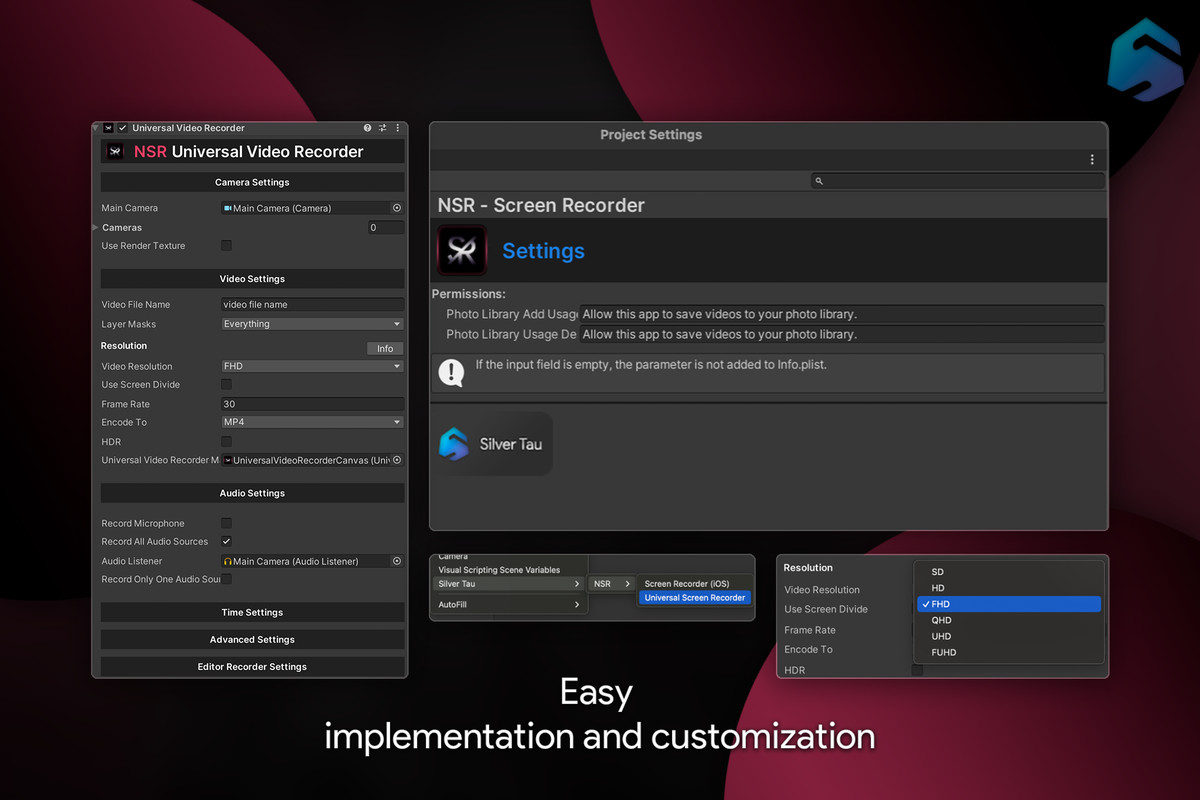Viewport: 1200px width, 800px height.
Task: Click the blue Settings heading link
Action: click(543, 251)
